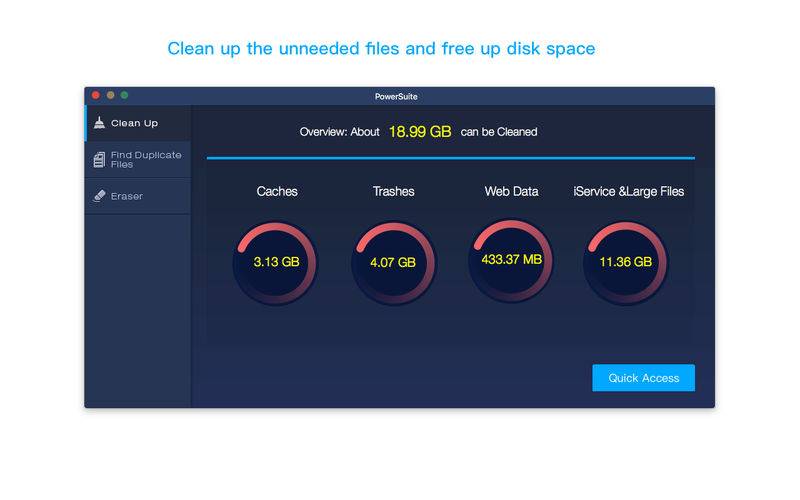
Task: Open the Clean Up tab
Action: click(138, 123)
